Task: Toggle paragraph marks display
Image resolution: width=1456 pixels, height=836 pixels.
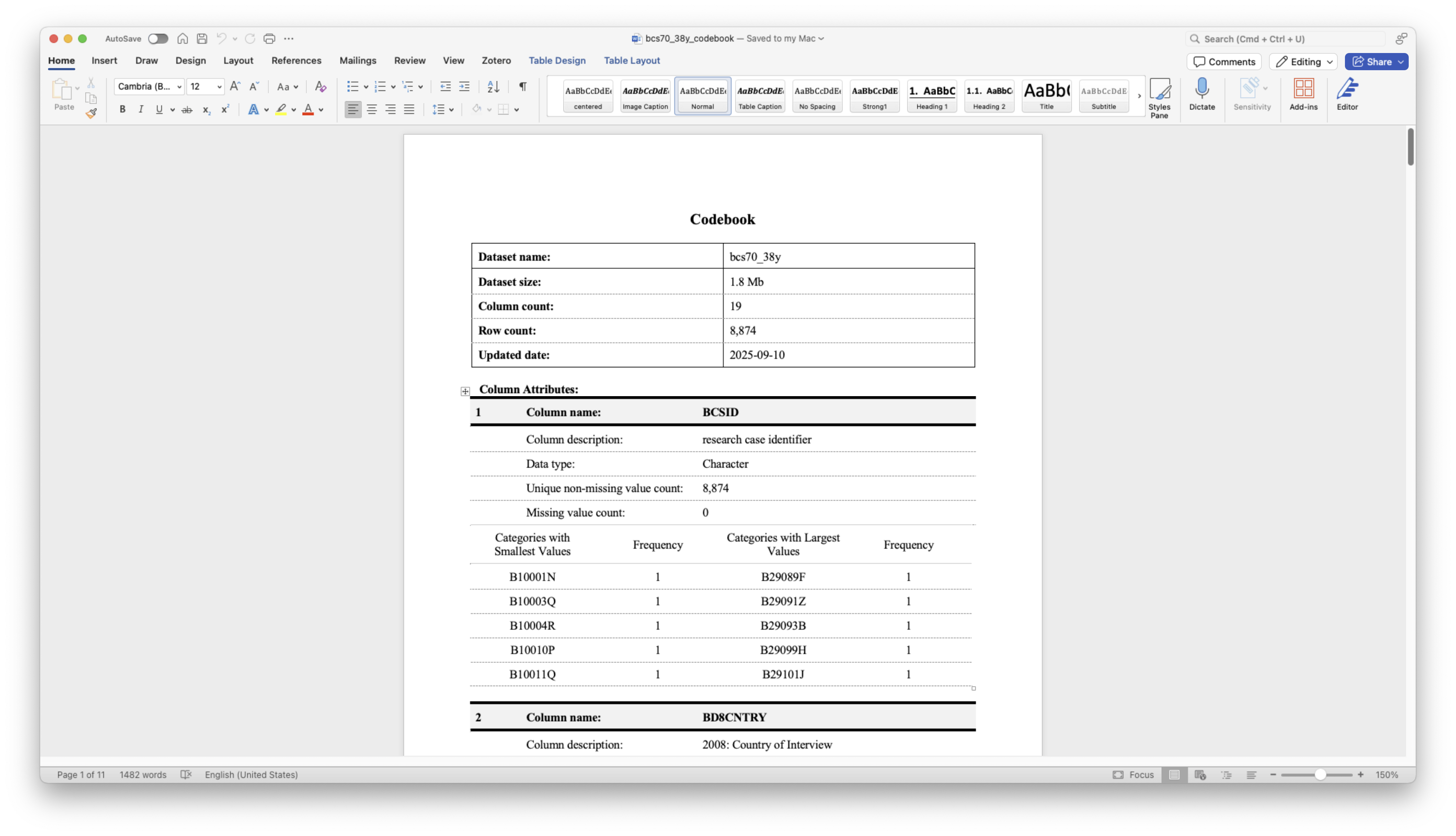Action: pos(522,87)
